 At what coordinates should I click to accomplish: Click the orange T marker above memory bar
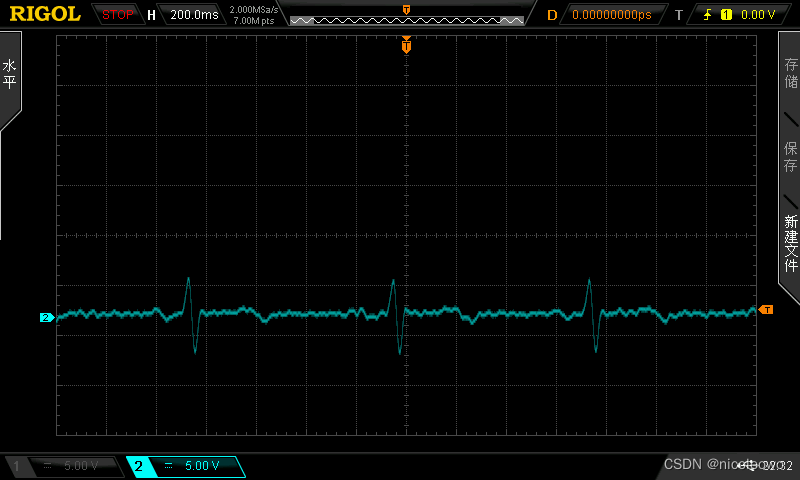pyautogui.click(x=407, y=10)
